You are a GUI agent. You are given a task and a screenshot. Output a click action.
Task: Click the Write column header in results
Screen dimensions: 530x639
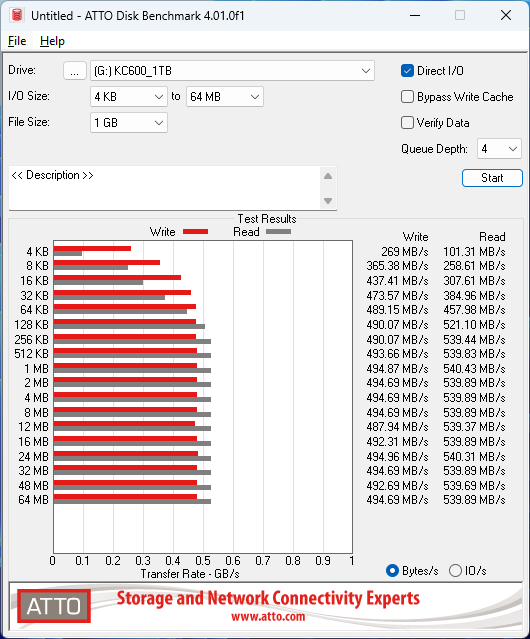(416, 237)
